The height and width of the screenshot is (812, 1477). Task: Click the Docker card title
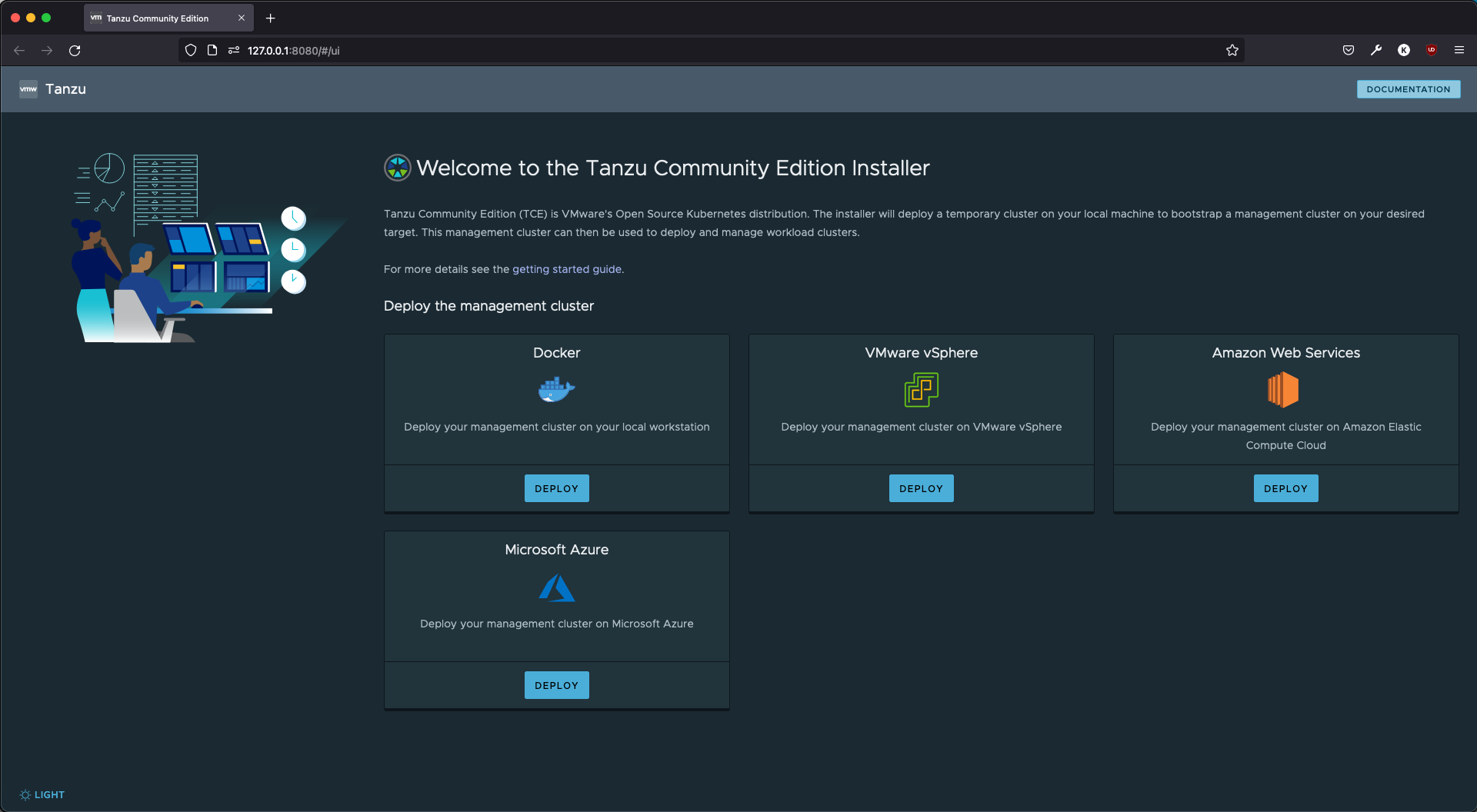[557, 353]
